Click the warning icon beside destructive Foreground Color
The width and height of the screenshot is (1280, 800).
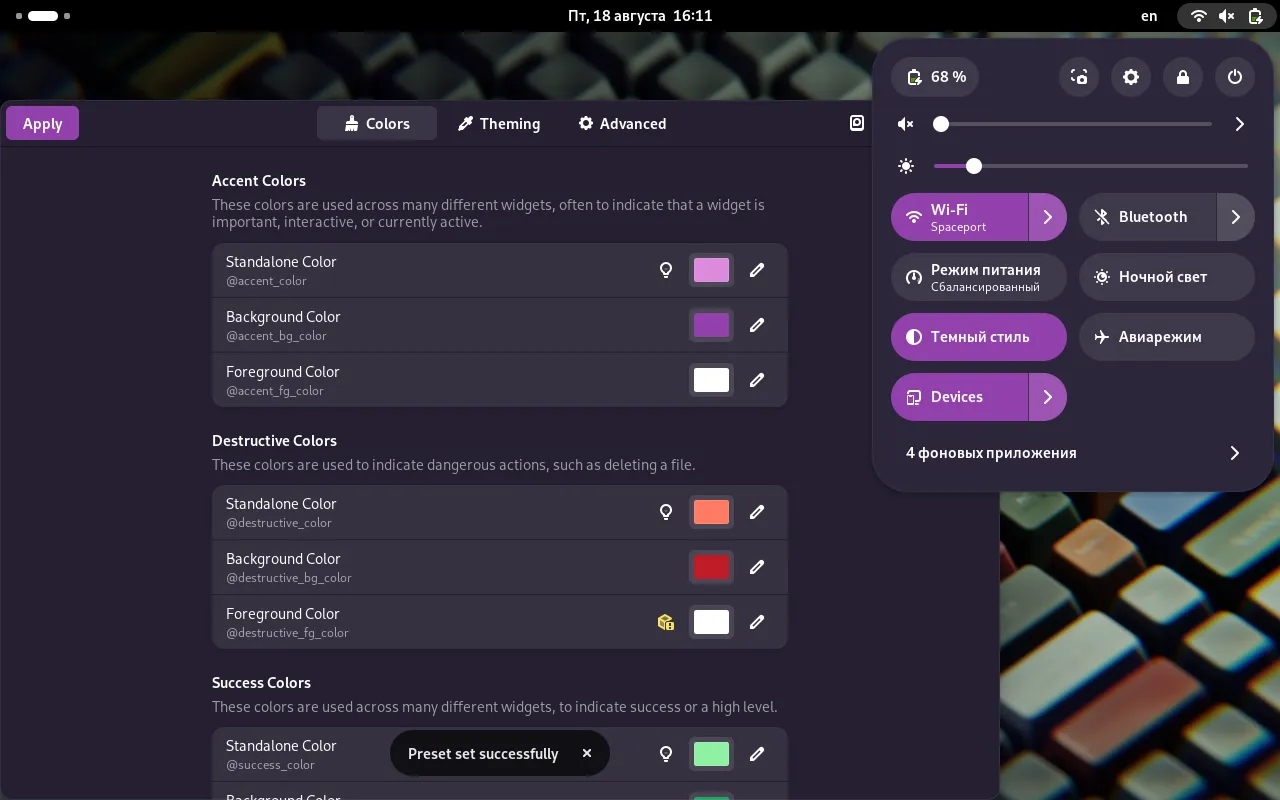(666, 622)
